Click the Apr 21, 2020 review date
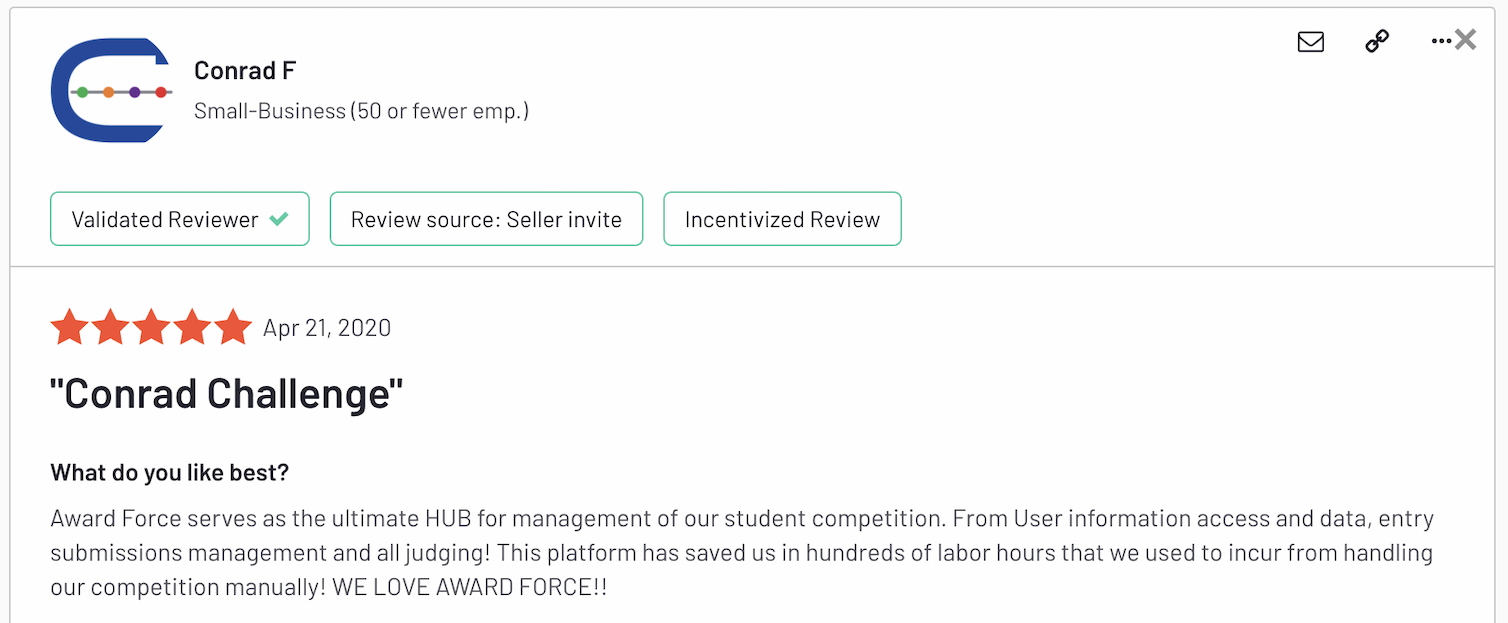1508x623 pixels. [x=327, y=328]
